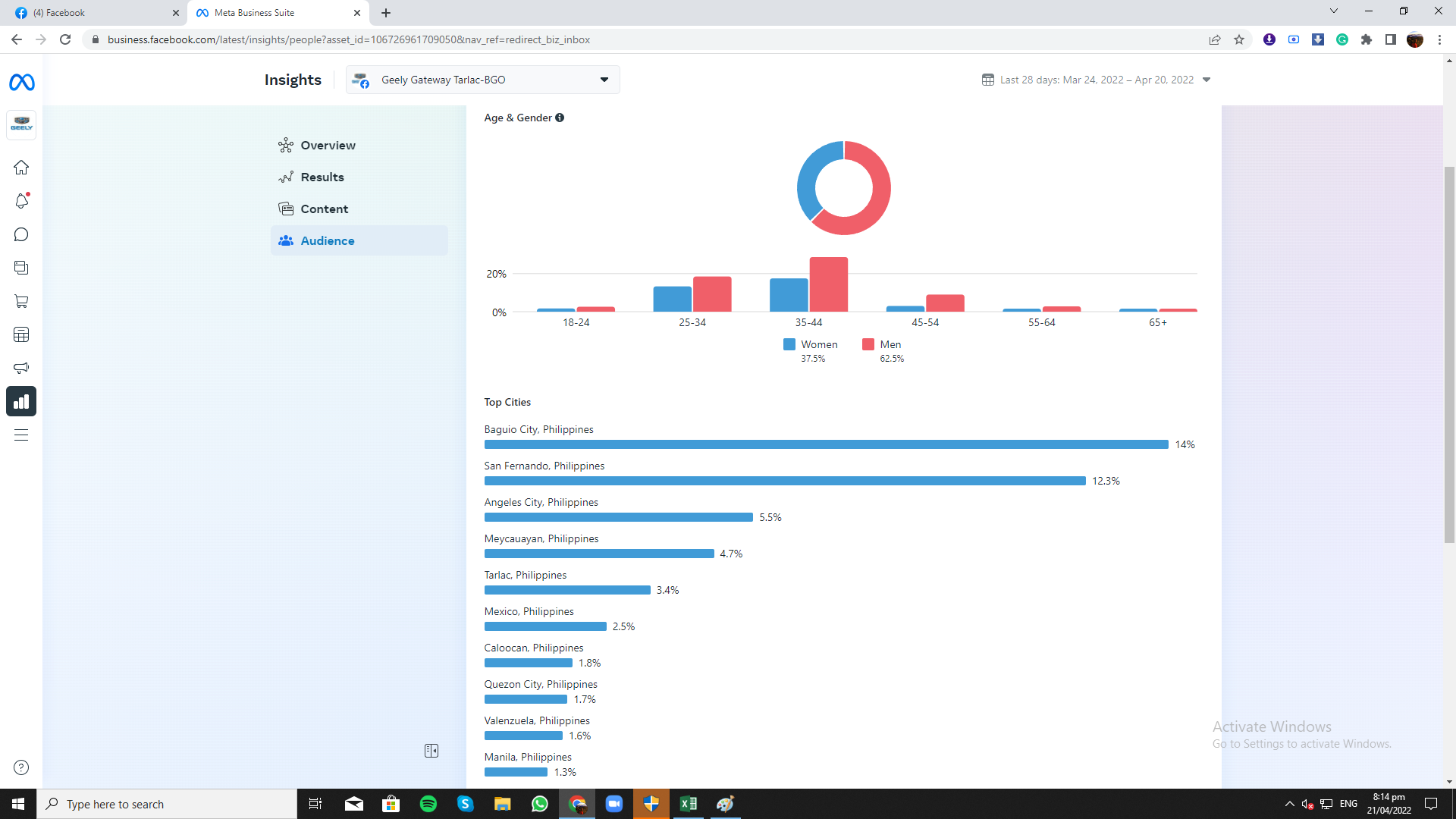The height and width of the screenshot is (819, 1456).
Task: Click the browser address bar URL
Action: pos(349,39)
